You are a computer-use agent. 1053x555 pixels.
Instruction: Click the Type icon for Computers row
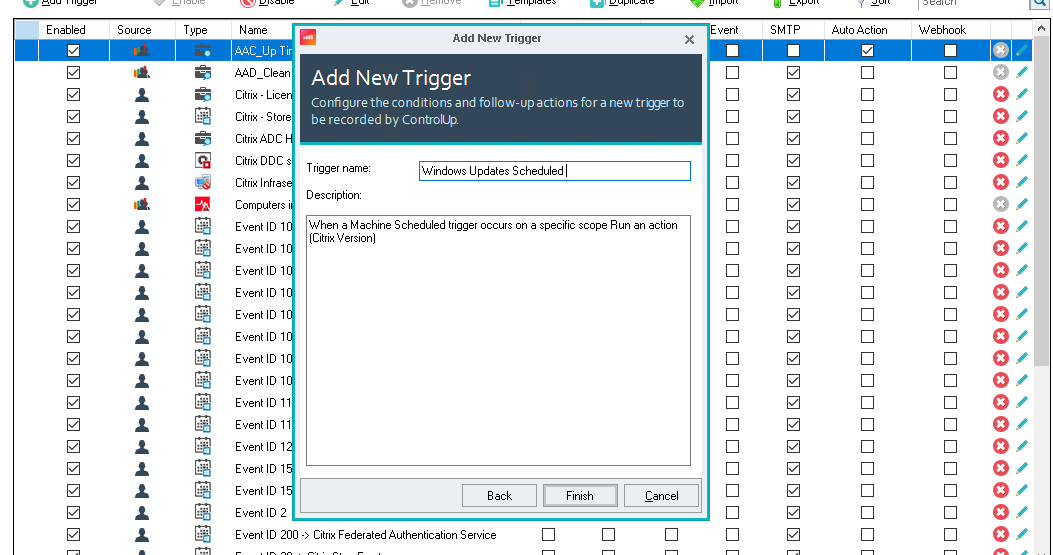pyautogui.click(x=203, y=205)
